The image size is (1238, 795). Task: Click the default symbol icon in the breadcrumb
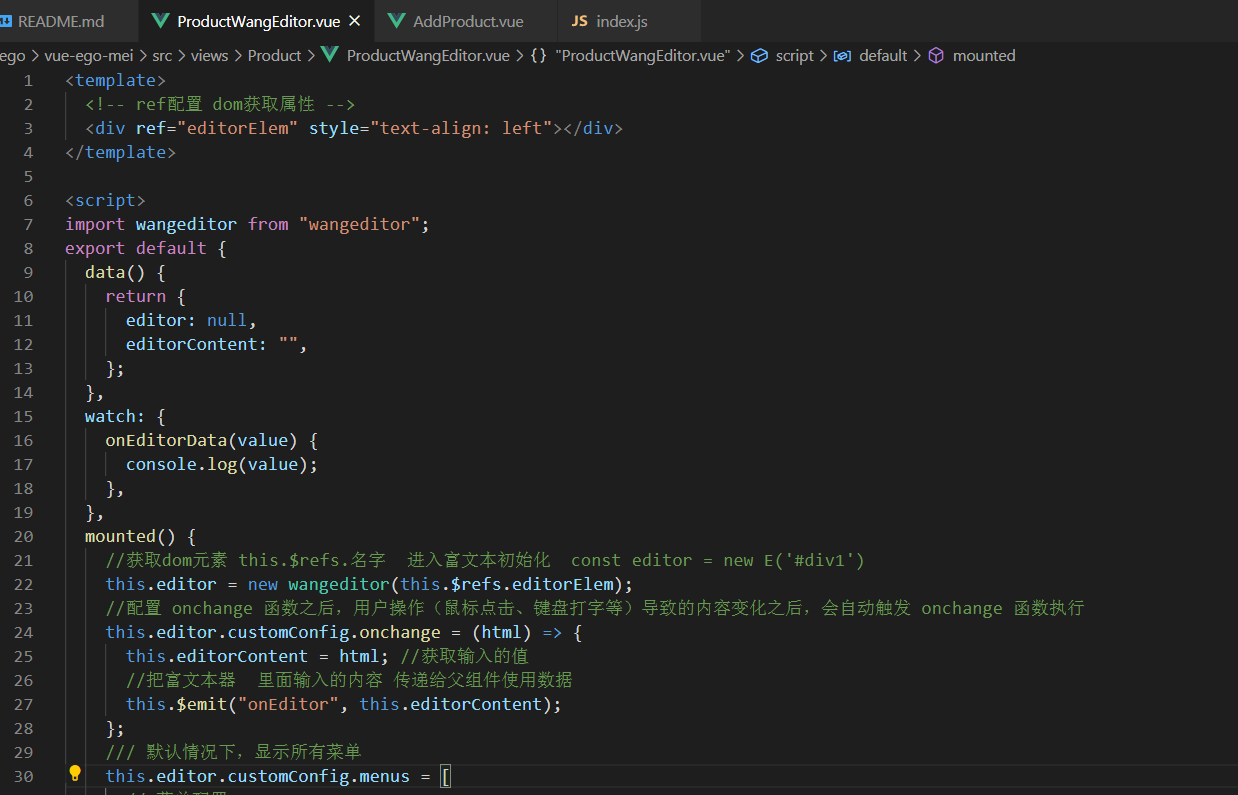(841, 56)
